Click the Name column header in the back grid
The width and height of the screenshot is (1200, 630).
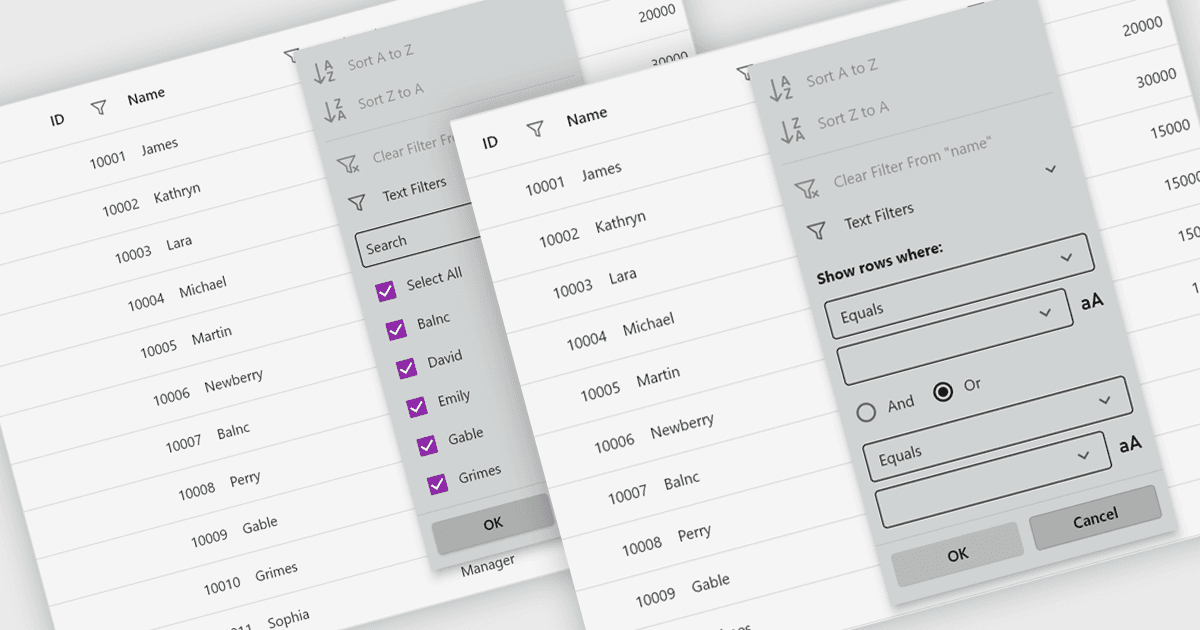146,97
